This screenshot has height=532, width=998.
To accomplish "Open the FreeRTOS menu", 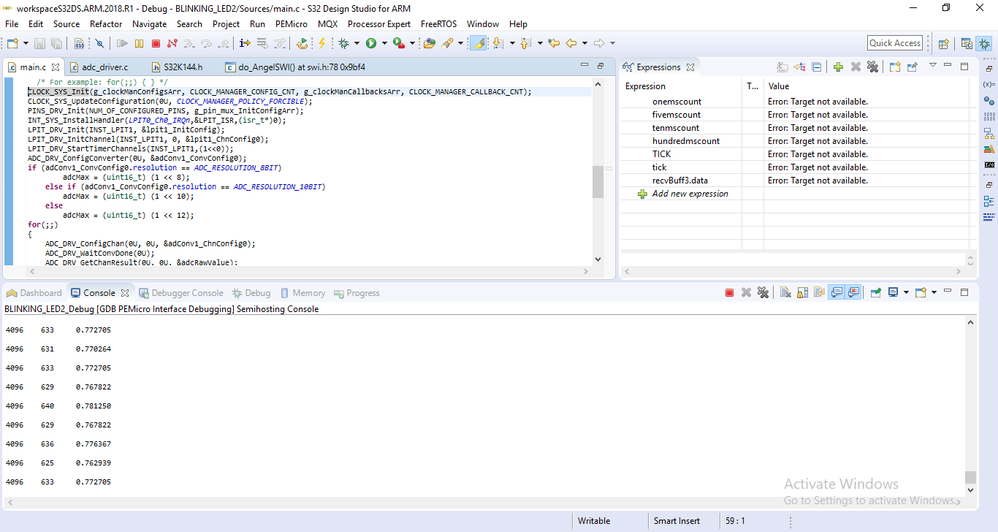I will click(439, 24).
